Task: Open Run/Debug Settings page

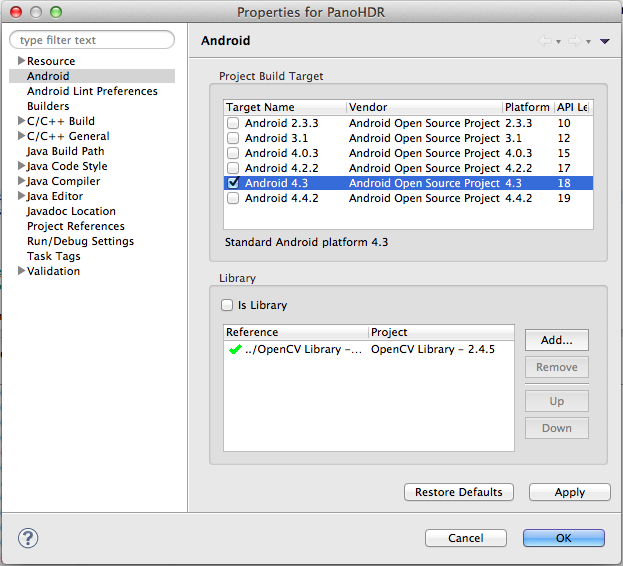Action: [80, 241]
